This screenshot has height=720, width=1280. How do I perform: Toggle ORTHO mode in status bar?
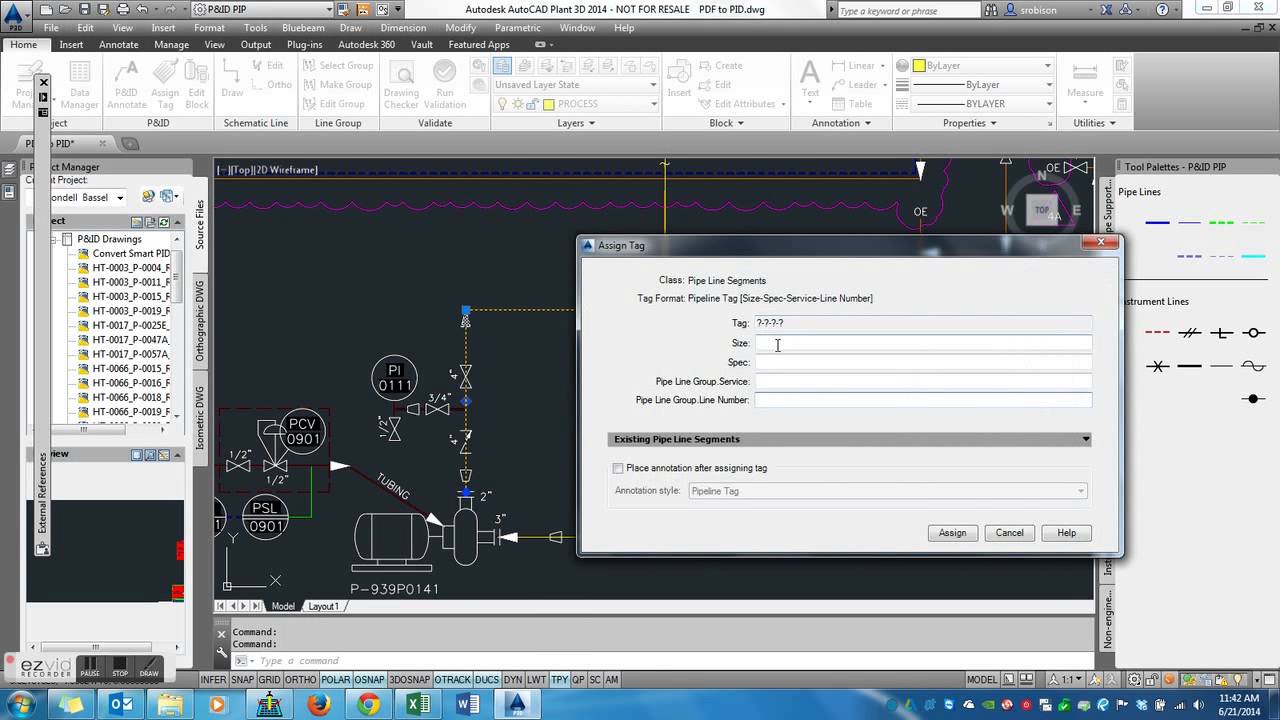pos(300,680)
